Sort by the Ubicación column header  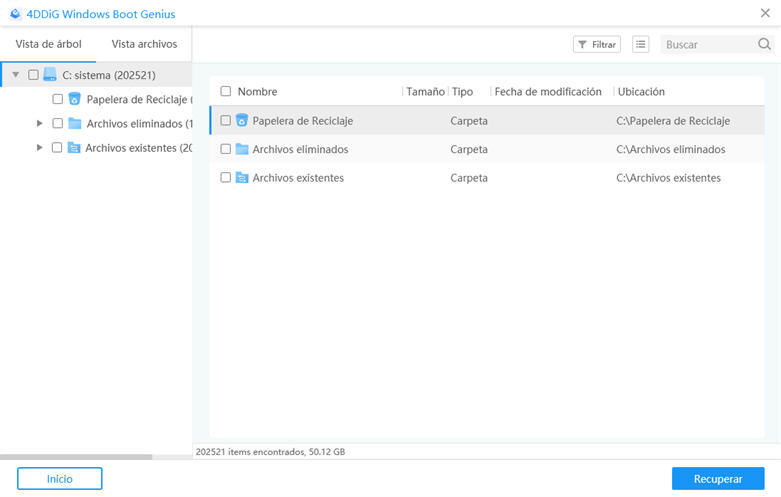pyautogui.click(x=641, y=91)
